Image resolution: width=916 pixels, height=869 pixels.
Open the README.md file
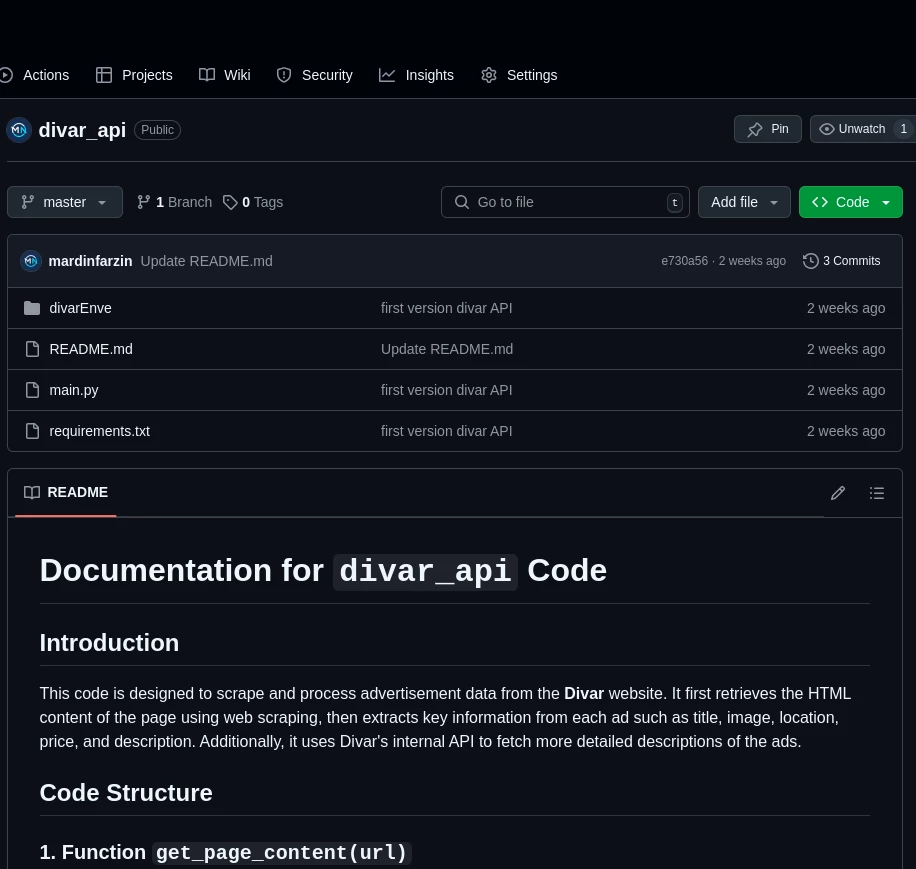pos(91,349)
